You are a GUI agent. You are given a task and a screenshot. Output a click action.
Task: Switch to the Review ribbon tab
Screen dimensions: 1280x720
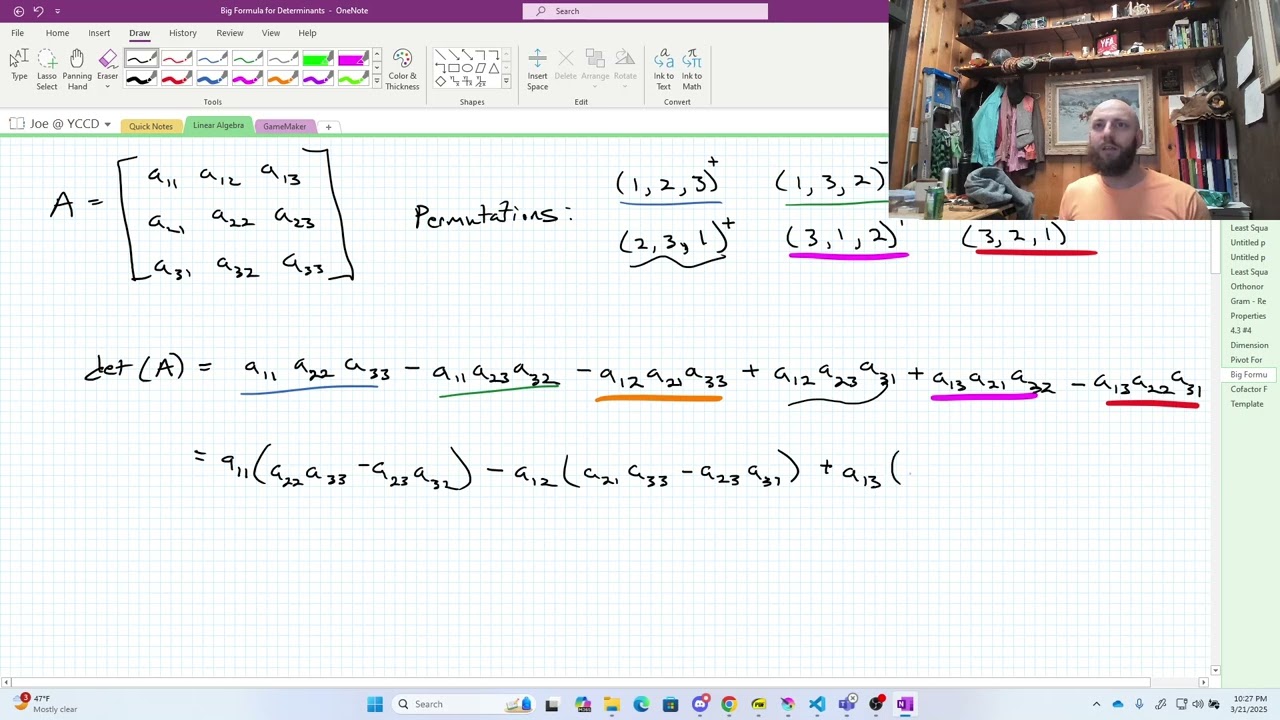(230, 33)
